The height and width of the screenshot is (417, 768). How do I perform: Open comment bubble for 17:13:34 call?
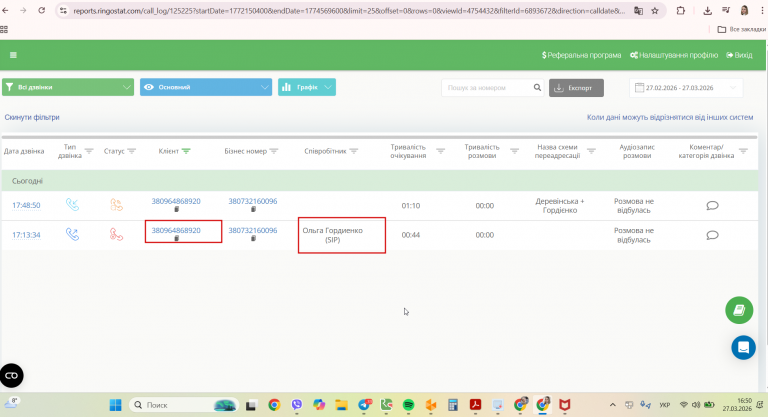[712, 235]
